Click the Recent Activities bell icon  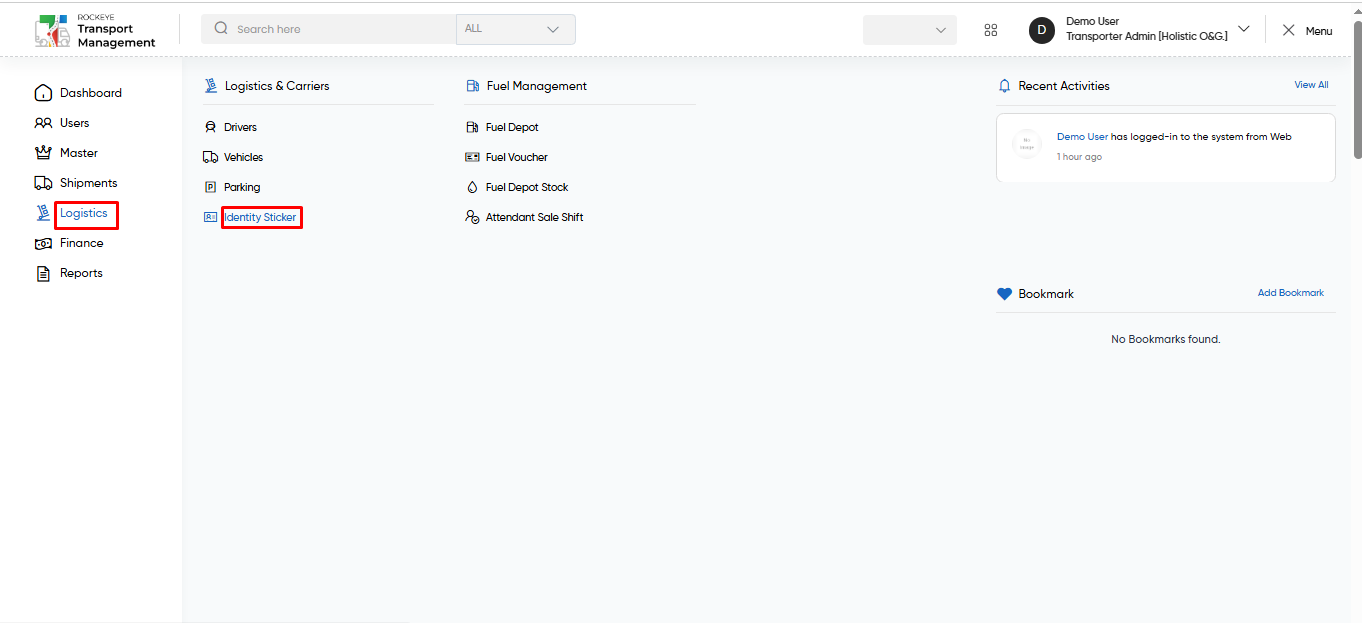point(1005,86)
